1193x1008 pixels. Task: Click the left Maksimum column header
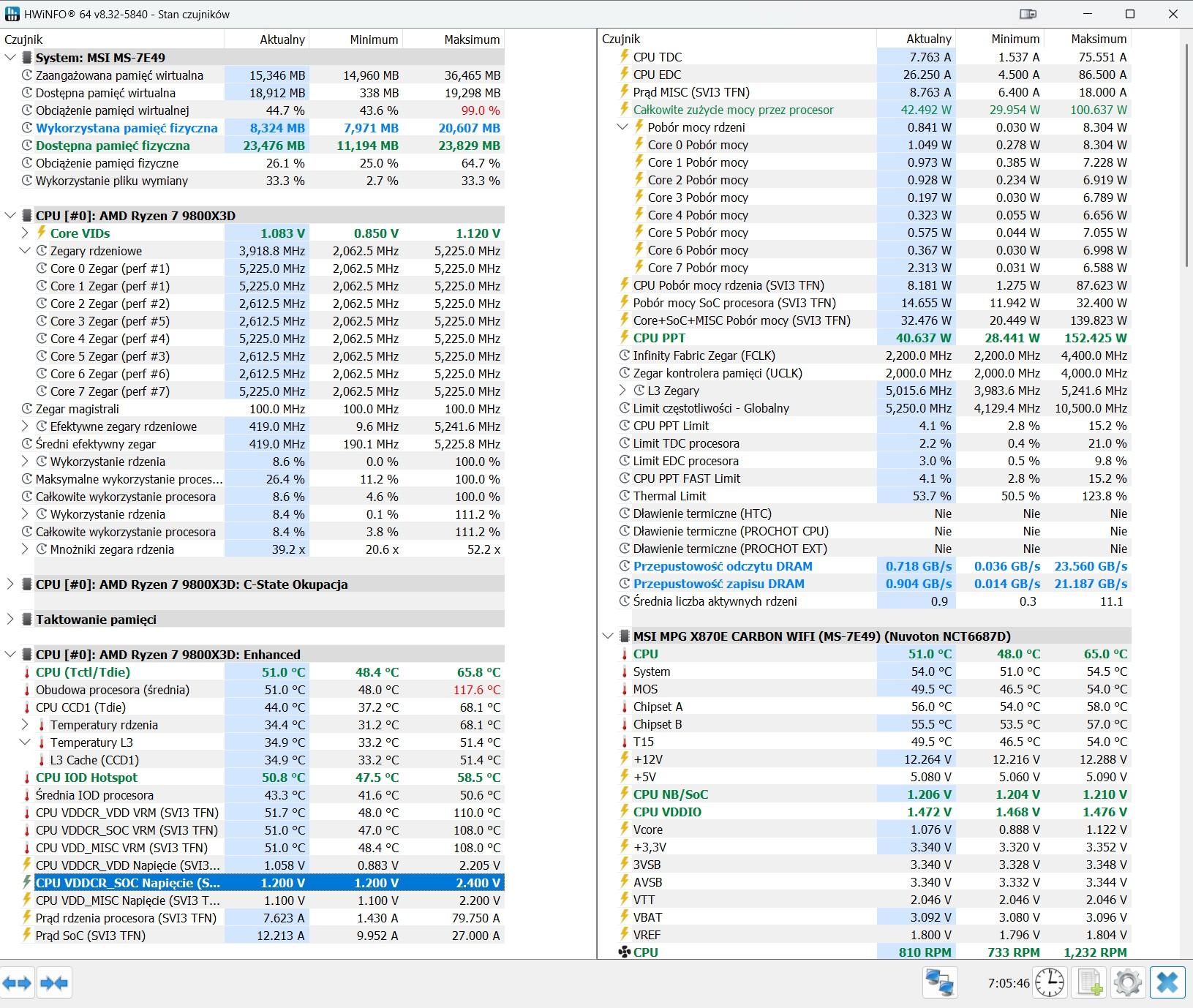(x=471, y=40)
